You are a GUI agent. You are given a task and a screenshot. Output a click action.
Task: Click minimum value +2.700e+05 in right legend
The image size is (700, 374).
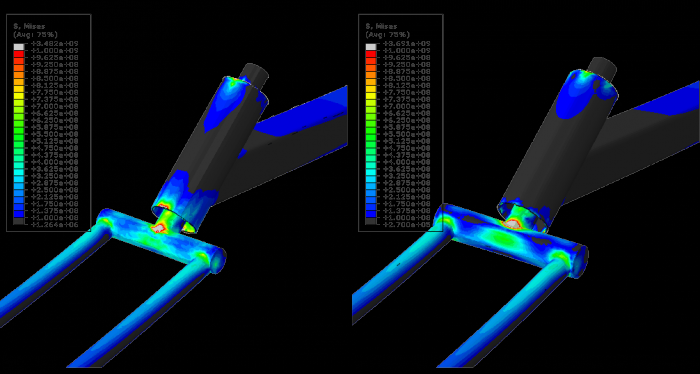pos(406,224)
